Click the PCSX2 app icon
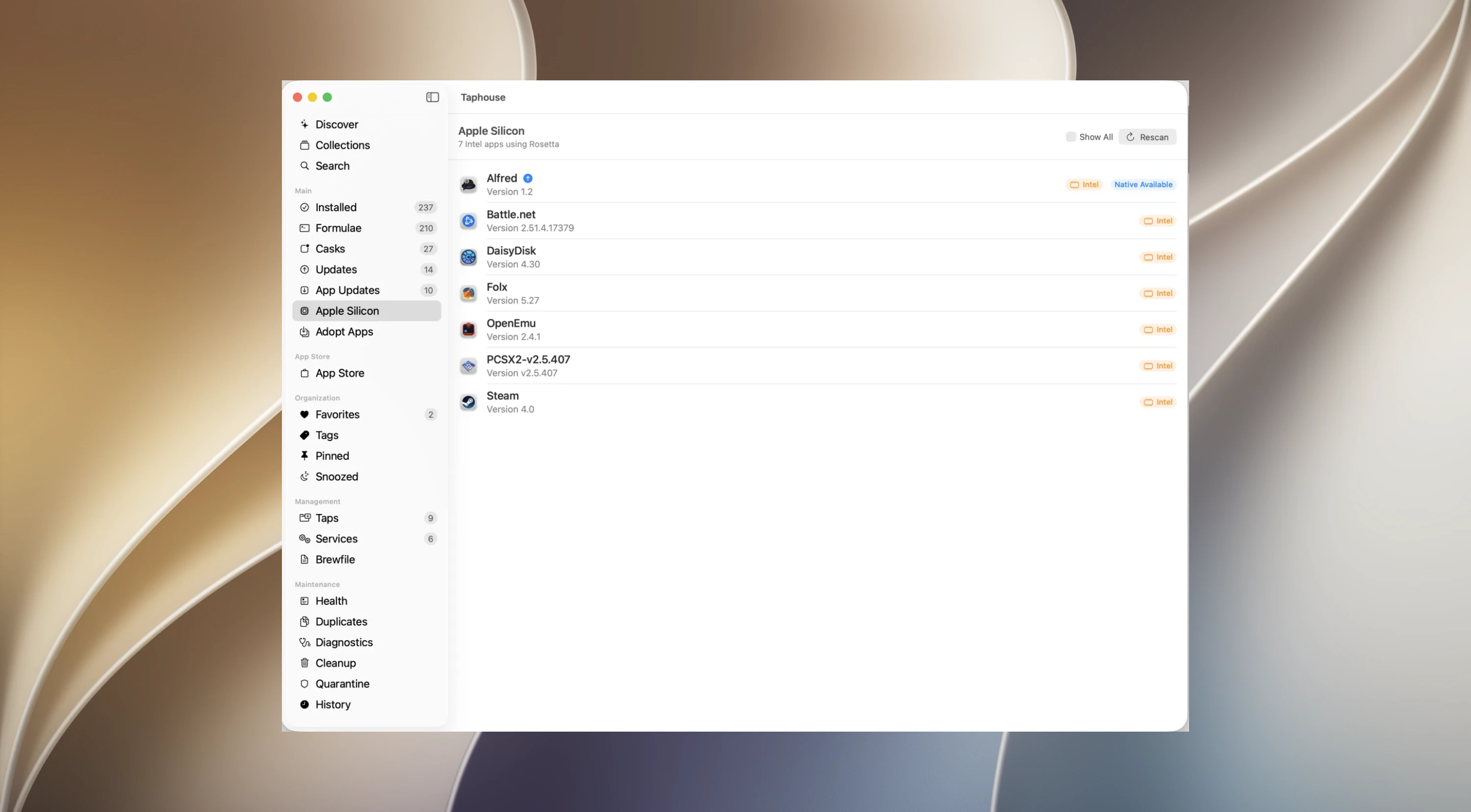This screenshot has height=812, width=1471. click(468, 366)
